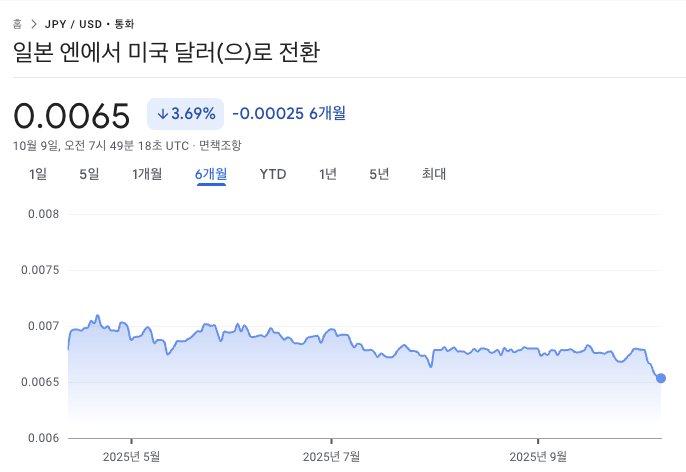This screenshot has width=686, height=472.
Task: Switch to the YTD tab
Action: point(273,174)
